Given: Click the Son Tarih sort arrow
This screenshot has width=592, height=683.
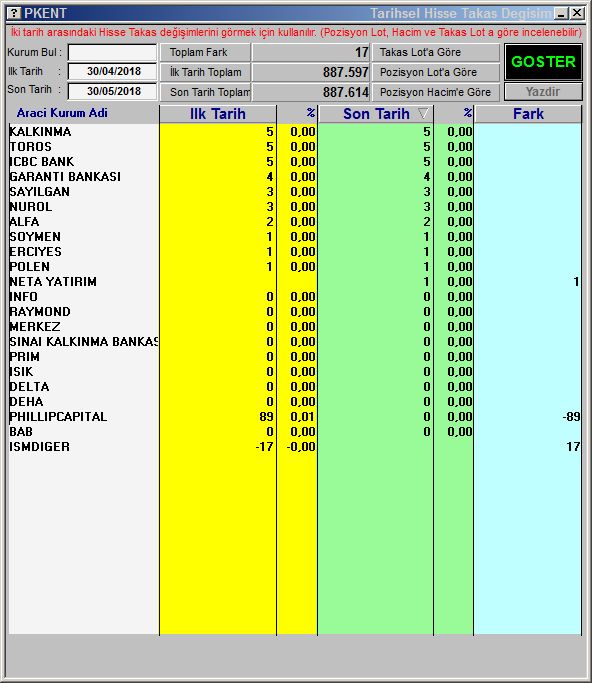Looking at the screenshot, I should (423, 114).
